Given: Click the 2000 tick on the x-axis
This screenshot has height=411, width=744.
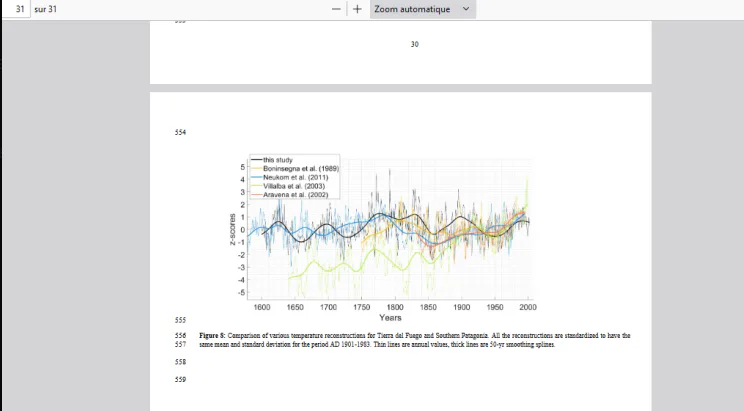Looking at the screenshot, I should pos(528,307).
